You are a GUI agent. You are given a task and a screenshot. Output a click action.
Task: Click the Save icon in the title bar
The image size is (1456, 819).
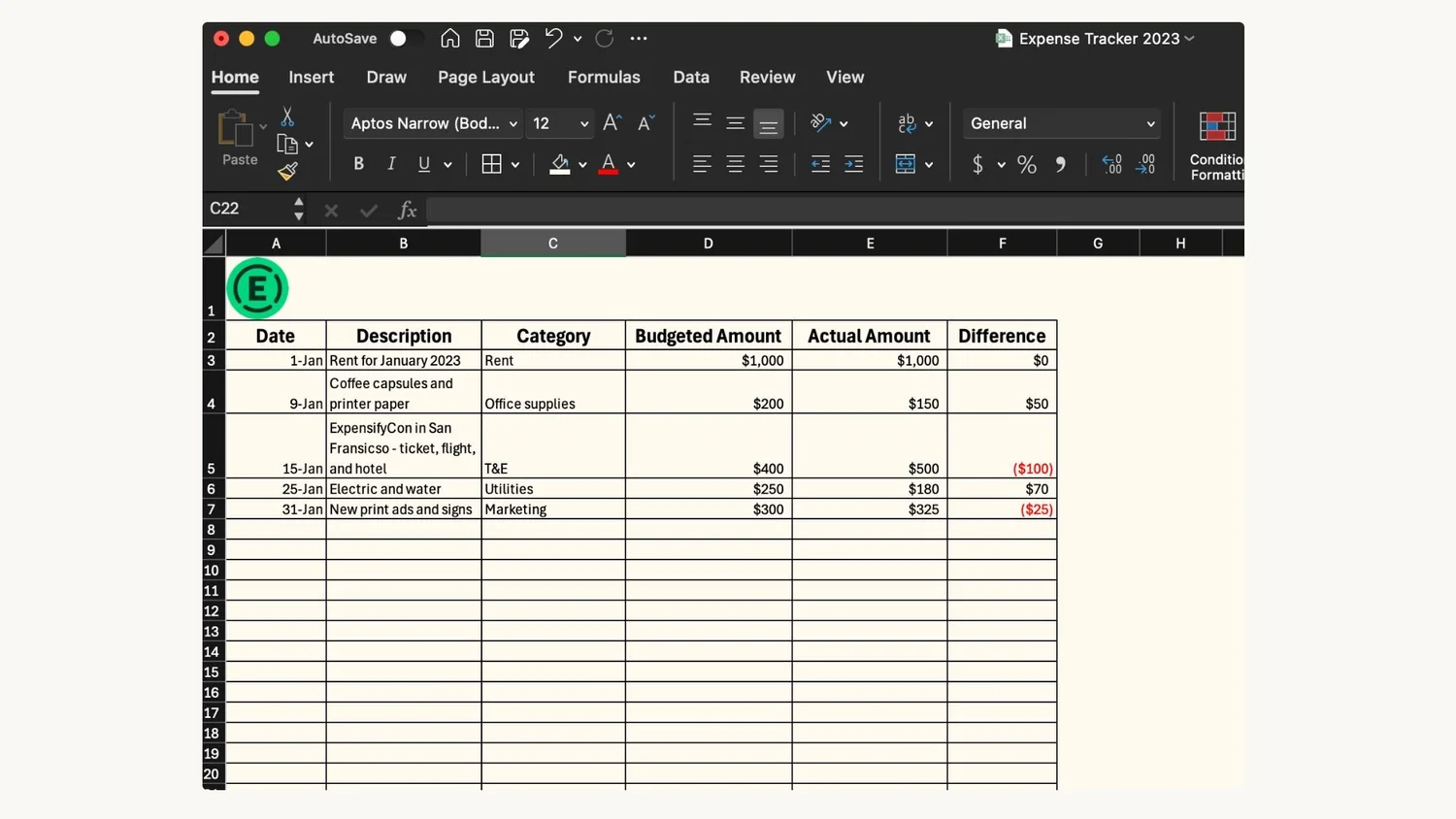[x=484, y=38]
